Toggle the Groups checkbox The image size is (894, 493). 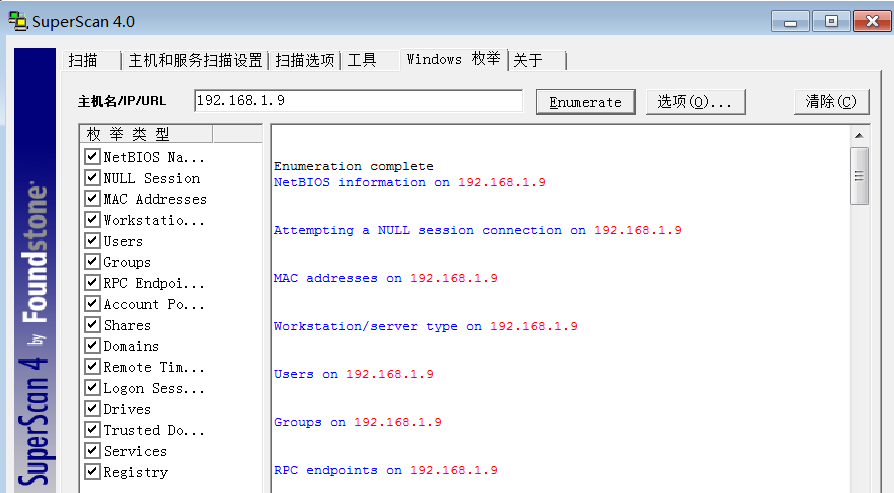coord(92,262)
